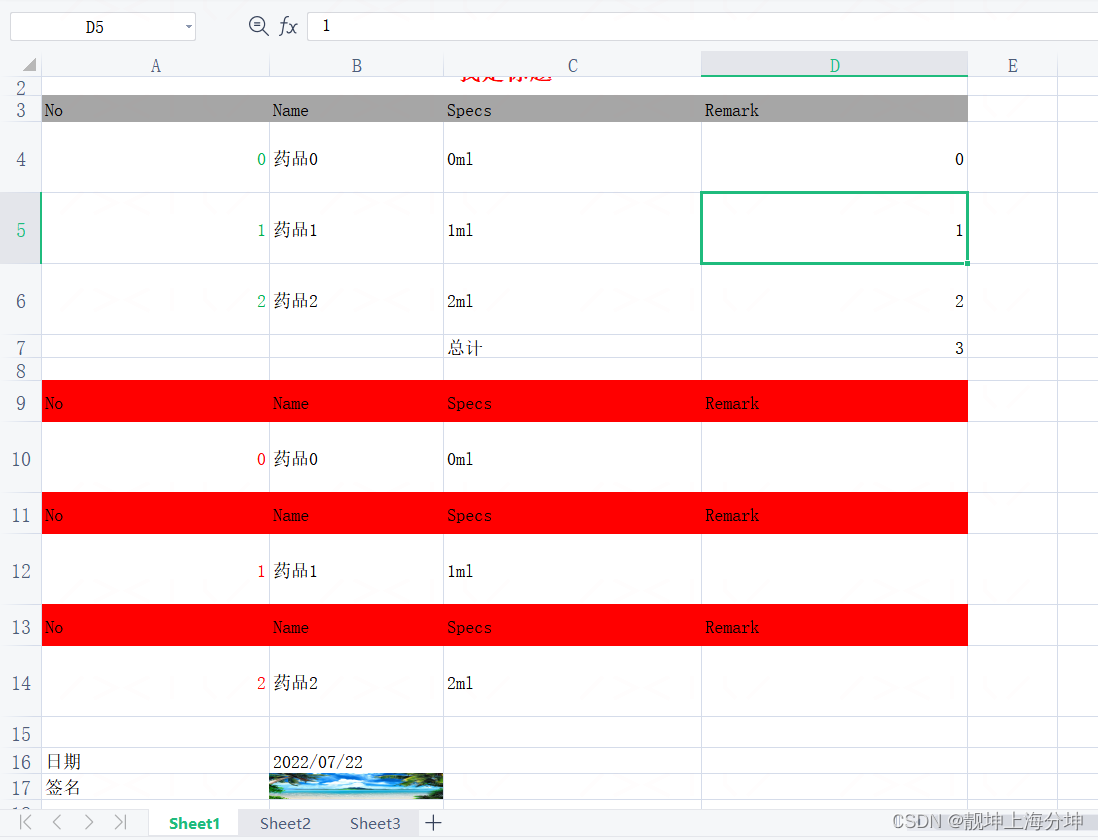The height and width of the screenshot is (840, 1098).
Task: Click the previous sheet arrow icon
Action: (56, 822)
